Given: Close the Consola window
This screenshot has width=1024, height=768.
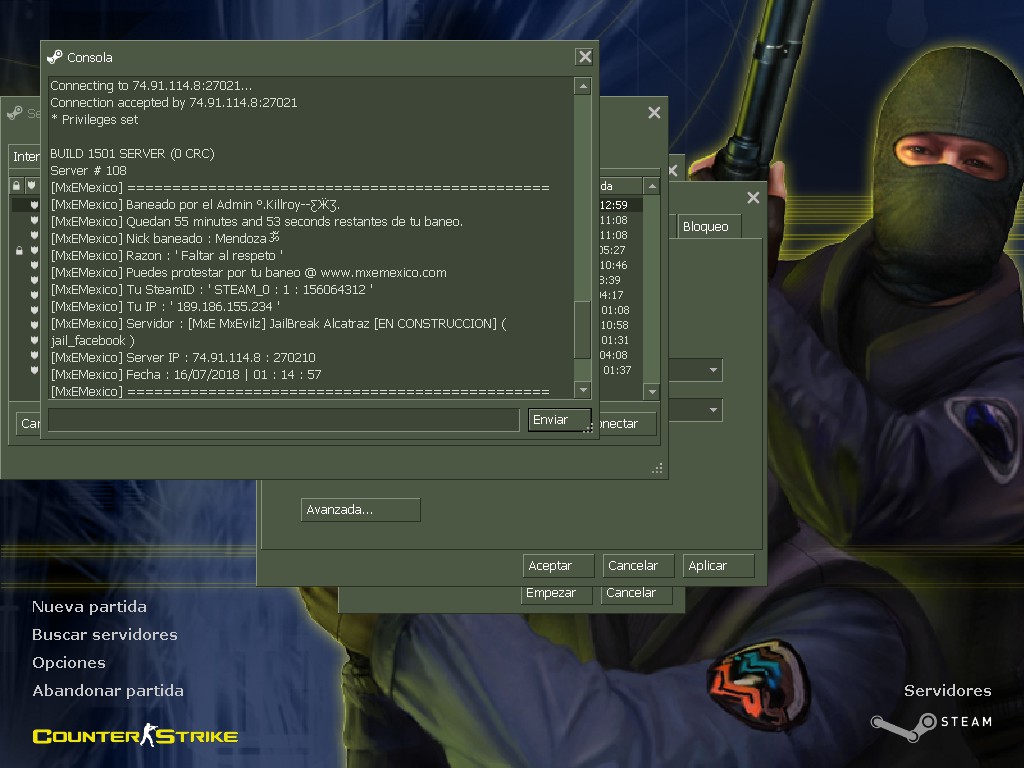Looking at the screenshot, I should tap(584, 57).
